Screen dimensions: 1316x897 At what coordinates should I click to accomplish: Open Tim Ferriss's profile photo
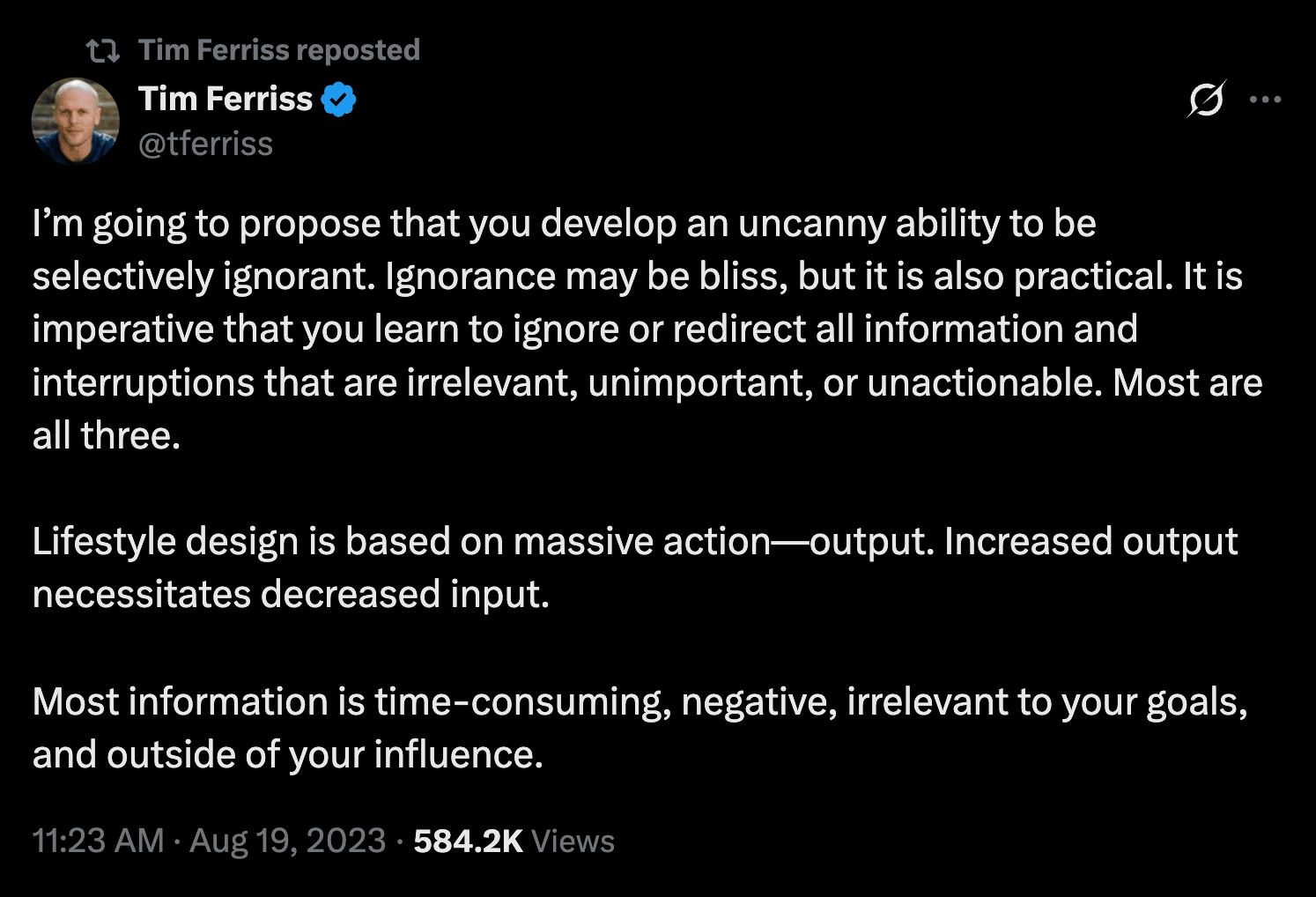point(75,121)
